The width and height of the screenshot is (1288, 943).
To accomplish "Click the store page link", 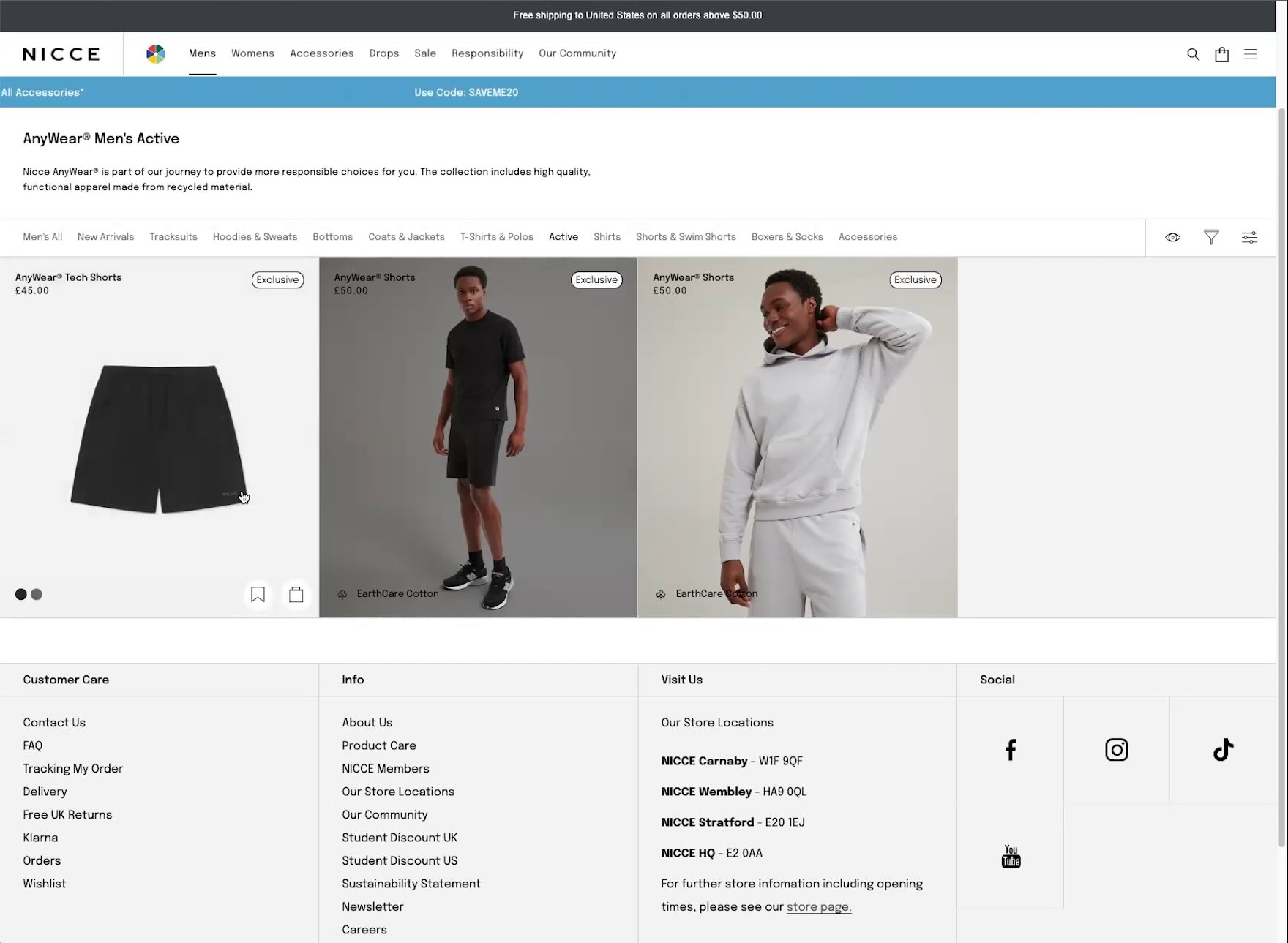I will tap(818, 907).
